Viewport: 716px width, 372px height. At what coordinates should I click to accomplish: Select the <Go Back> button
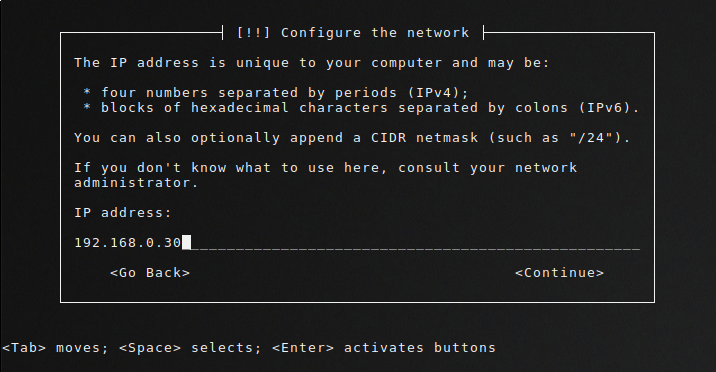(150, 272)
